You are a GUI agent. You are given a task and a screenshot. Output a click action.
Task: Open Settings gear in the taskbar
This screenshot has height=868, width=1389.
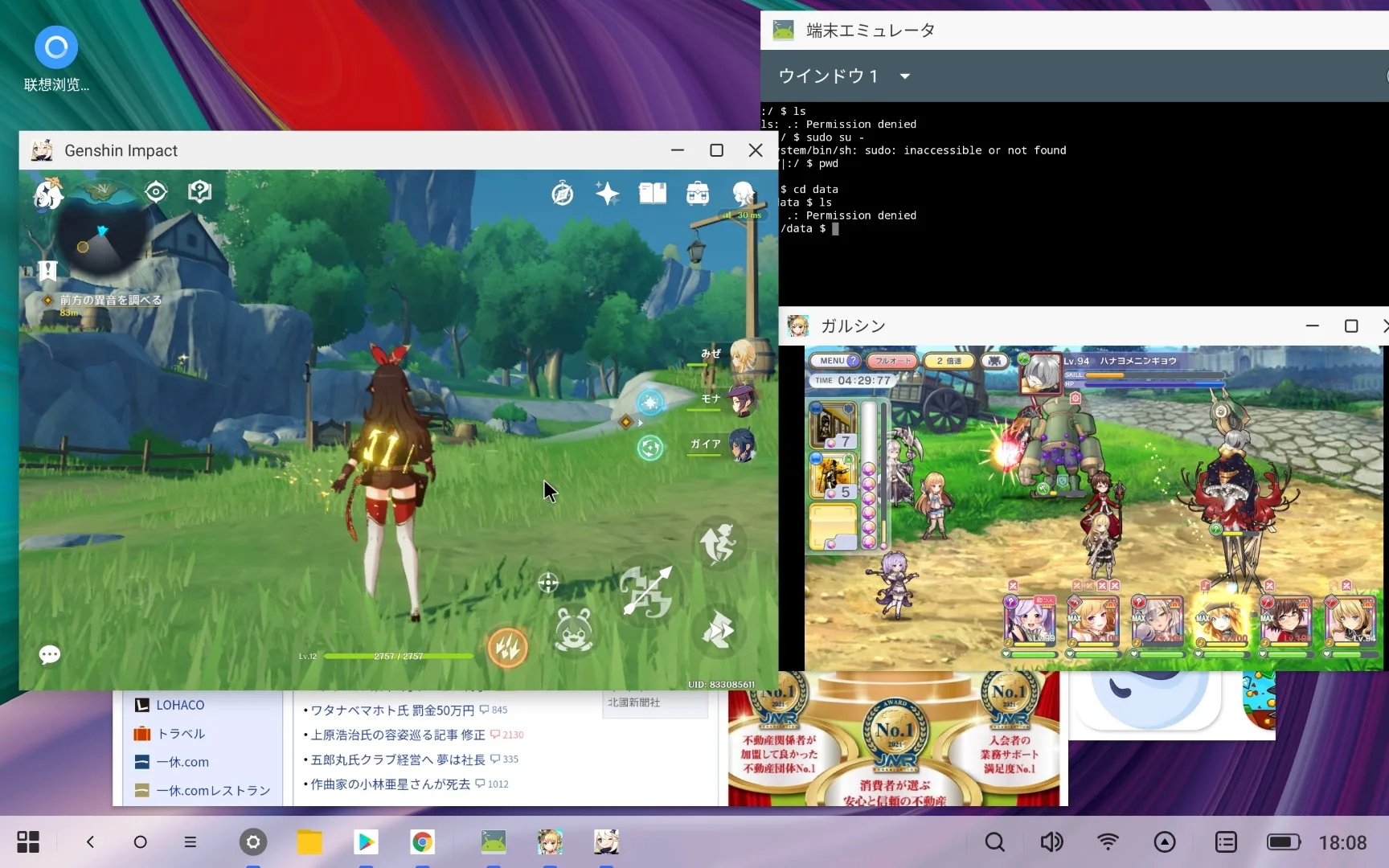pyautogui.click(x=253, y=842)
